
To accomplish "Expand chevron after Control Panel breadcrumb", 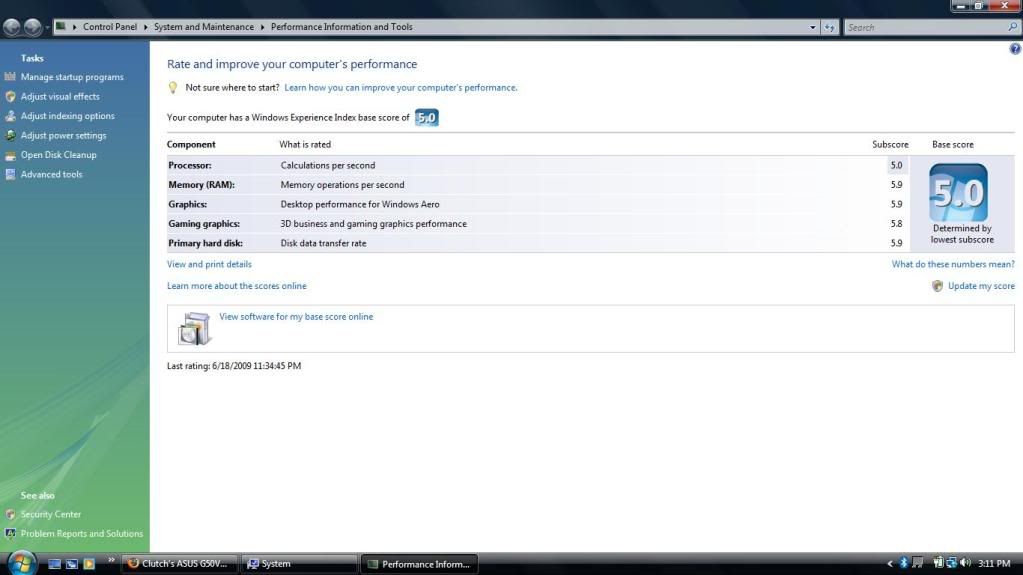I will coord(145,27).
